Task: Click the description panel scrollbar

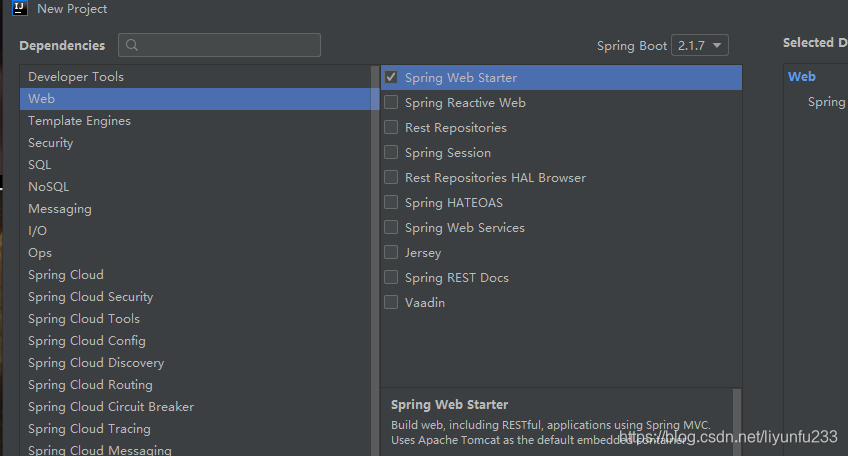Action: pyautogui.click(x=737, y=422)
